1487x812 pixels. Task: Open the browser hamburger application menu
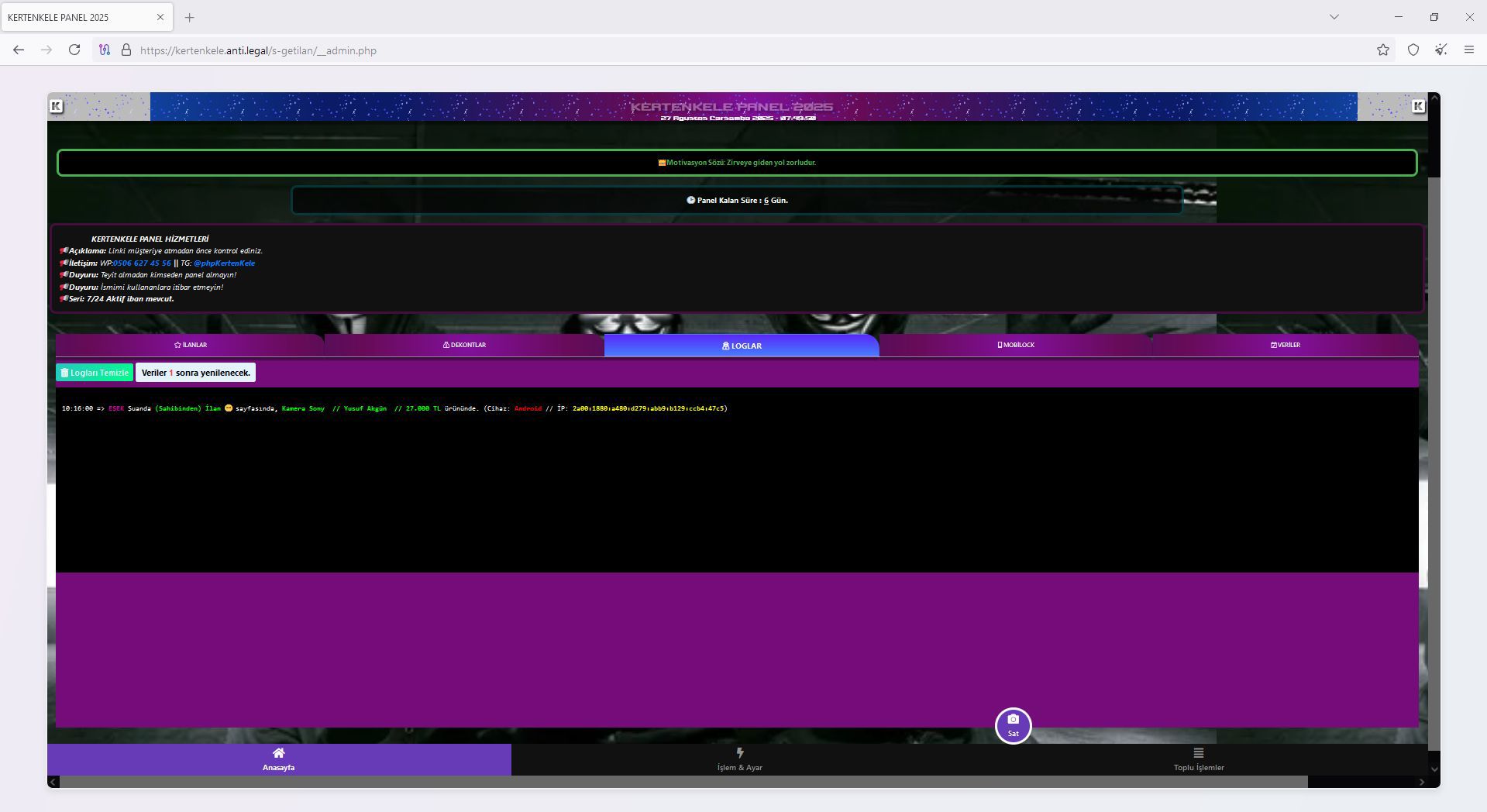1468,50
